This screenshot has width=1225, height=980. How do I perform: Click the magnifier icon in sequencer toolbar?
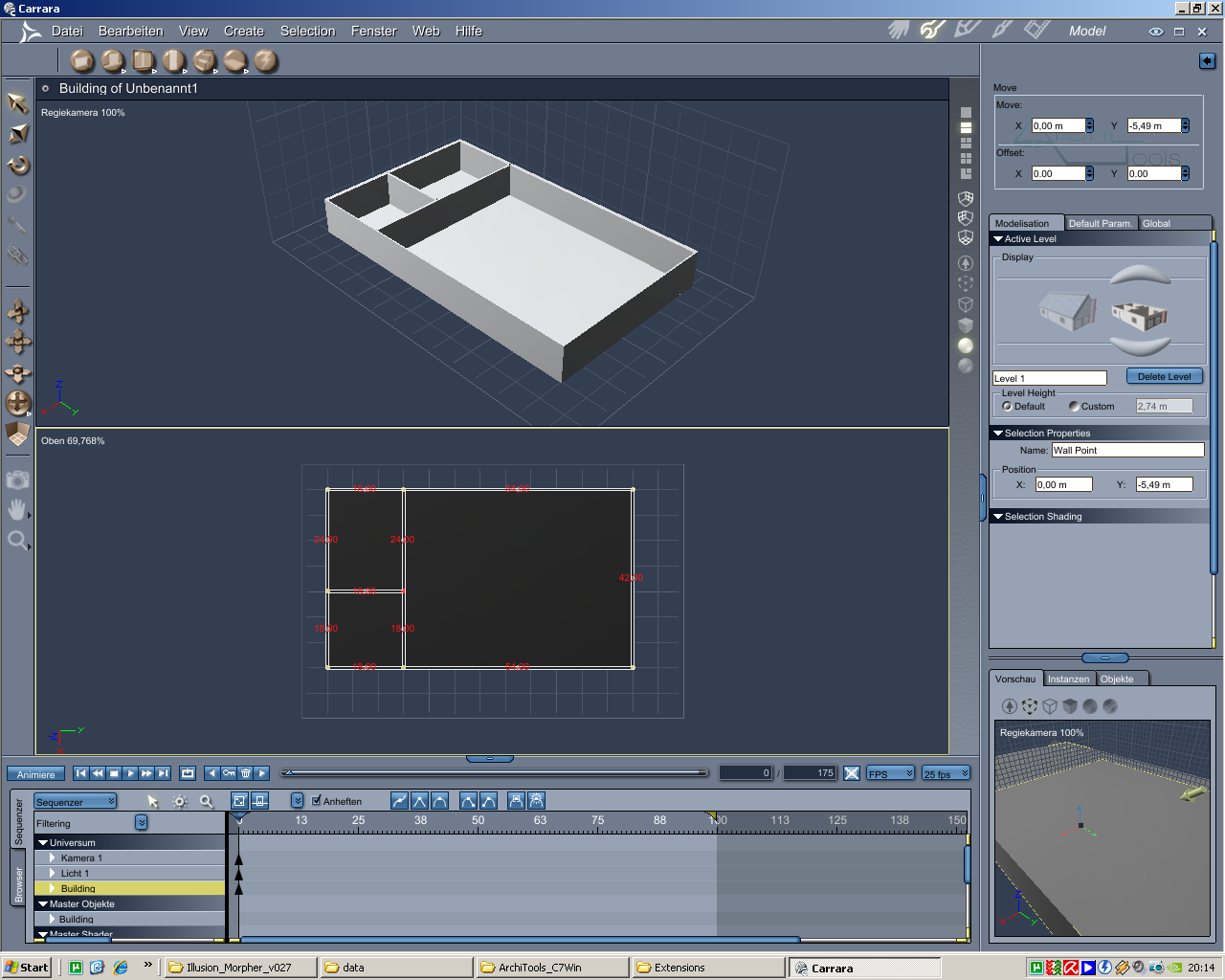[x=206, y=802]
